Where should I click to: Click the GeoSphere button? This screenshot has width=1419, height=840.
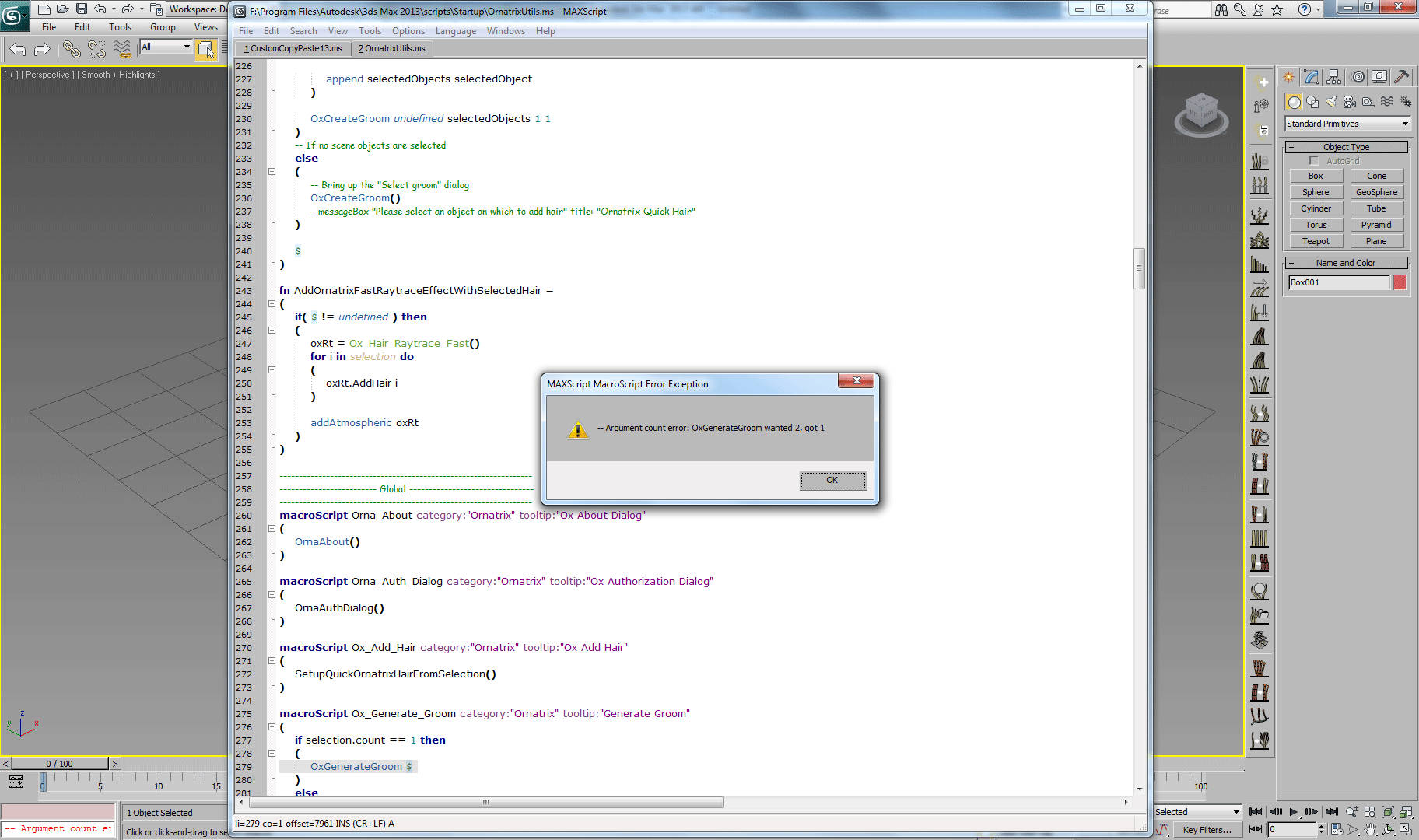1376,193
